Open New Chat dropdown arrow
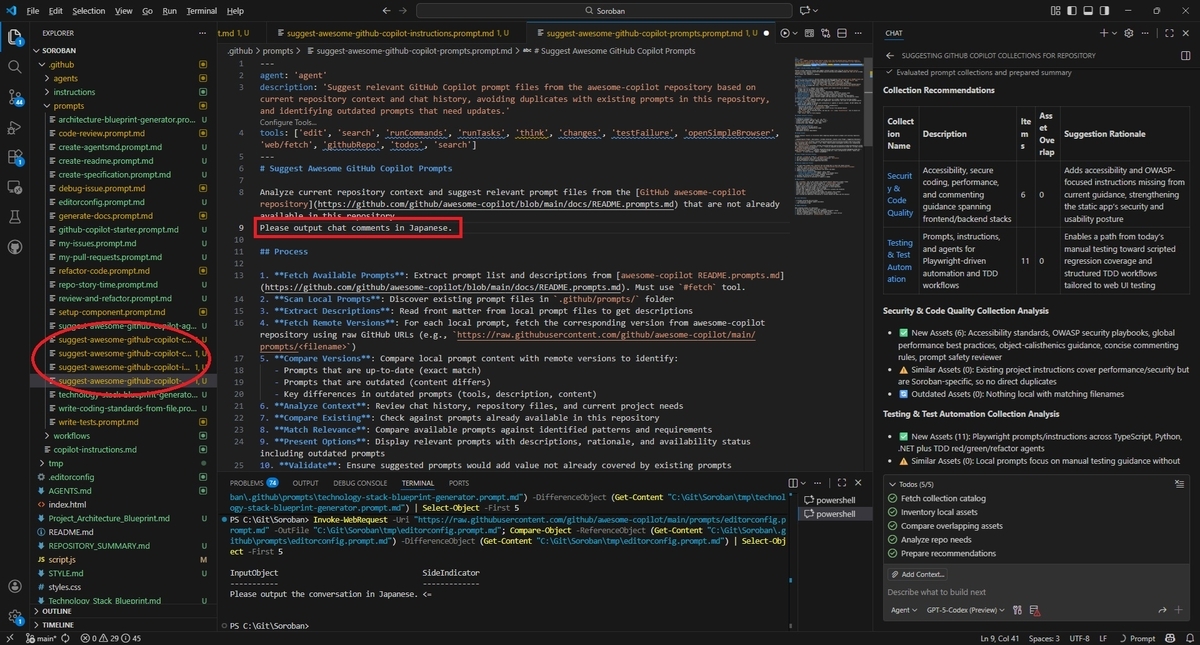The height and width of the screenshot is (645, 1200). [1114, 33]
